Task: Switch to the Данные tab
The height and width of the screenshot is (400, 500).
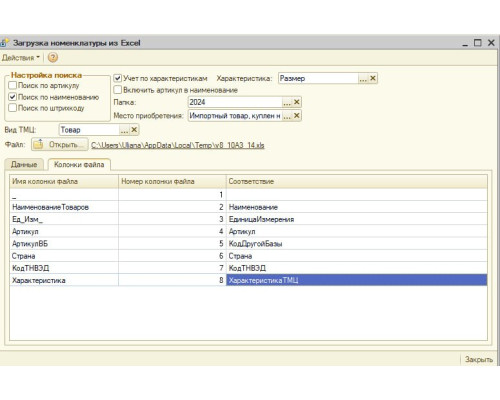Action: (24, 164)
